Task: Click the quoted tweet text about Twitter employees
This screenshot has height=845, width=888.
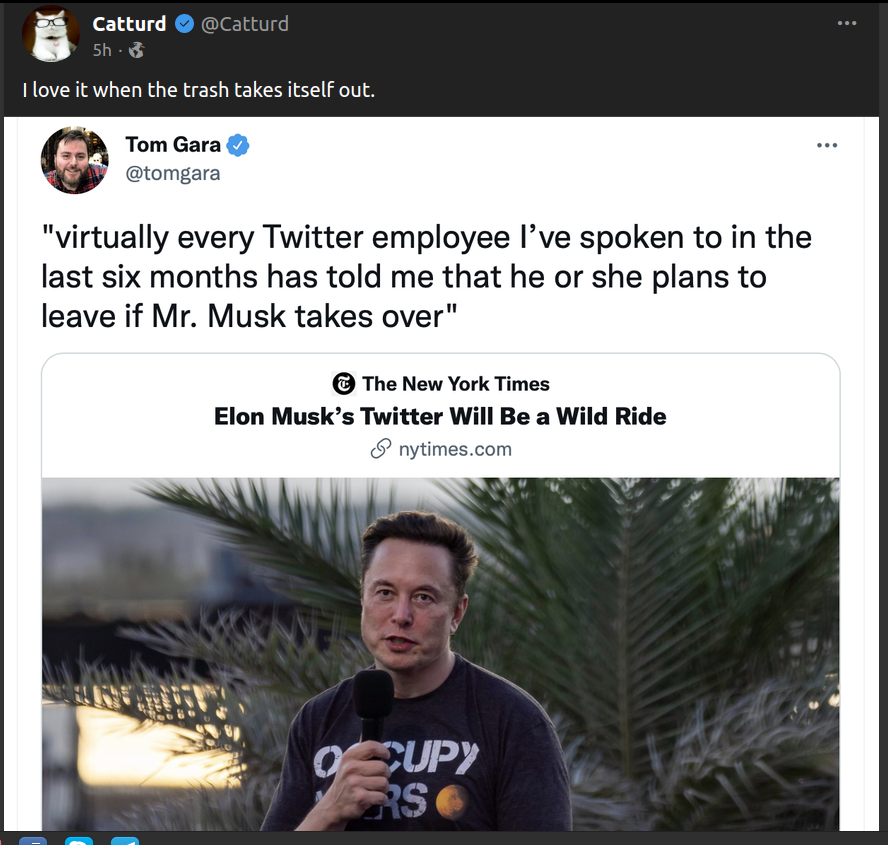Action: click(x=426, y=277)
